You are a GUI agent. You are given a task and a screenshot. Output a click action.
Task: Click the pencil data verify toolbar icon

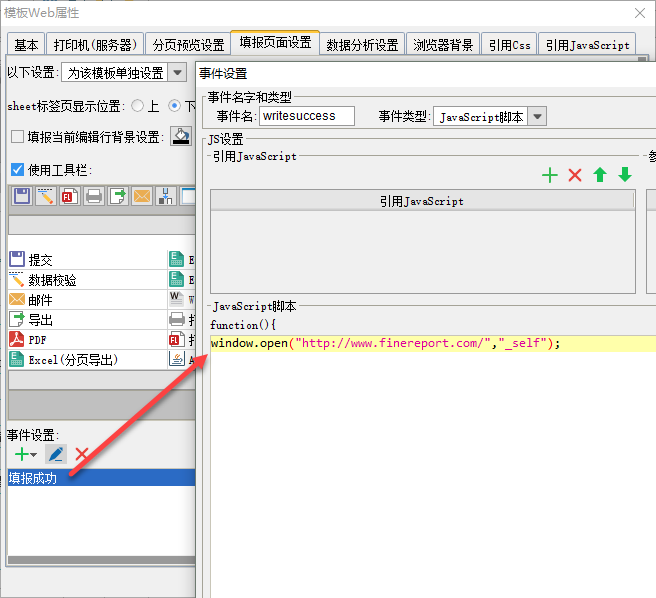[46, 196]
